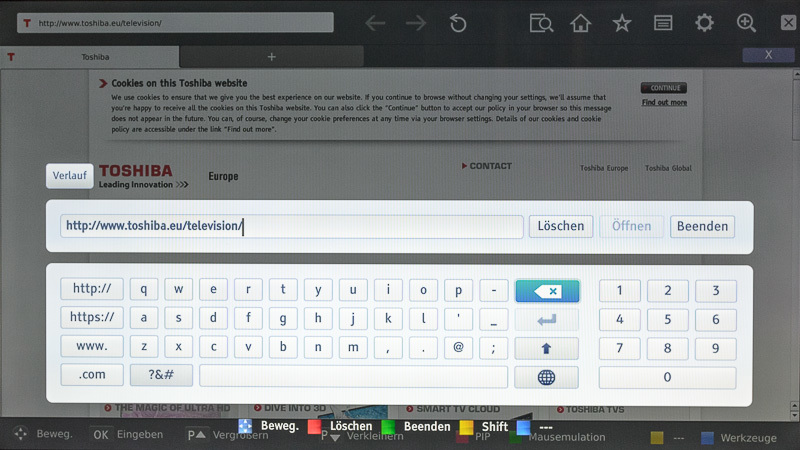Close the tab bar with the X button
800x450 pixels.
point(768,55)
